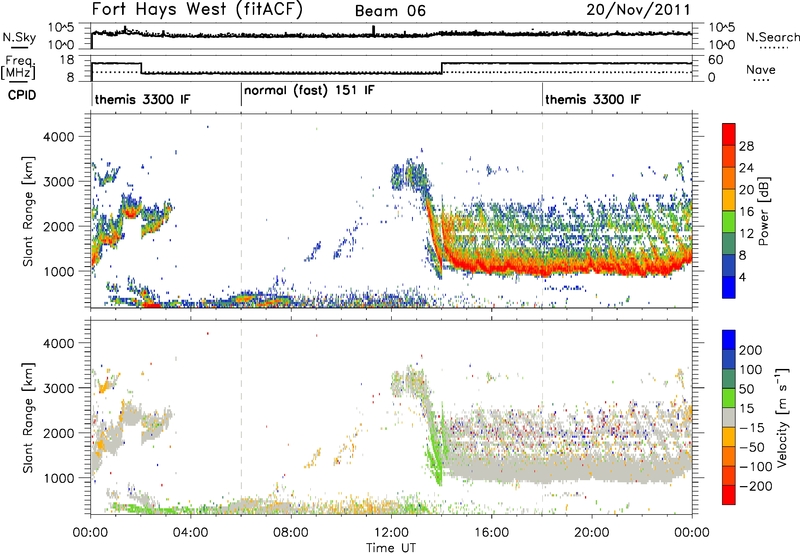The image size is (800, 554).
Task: Click the "12:00" time axis label
Action: tap(391, 533)
